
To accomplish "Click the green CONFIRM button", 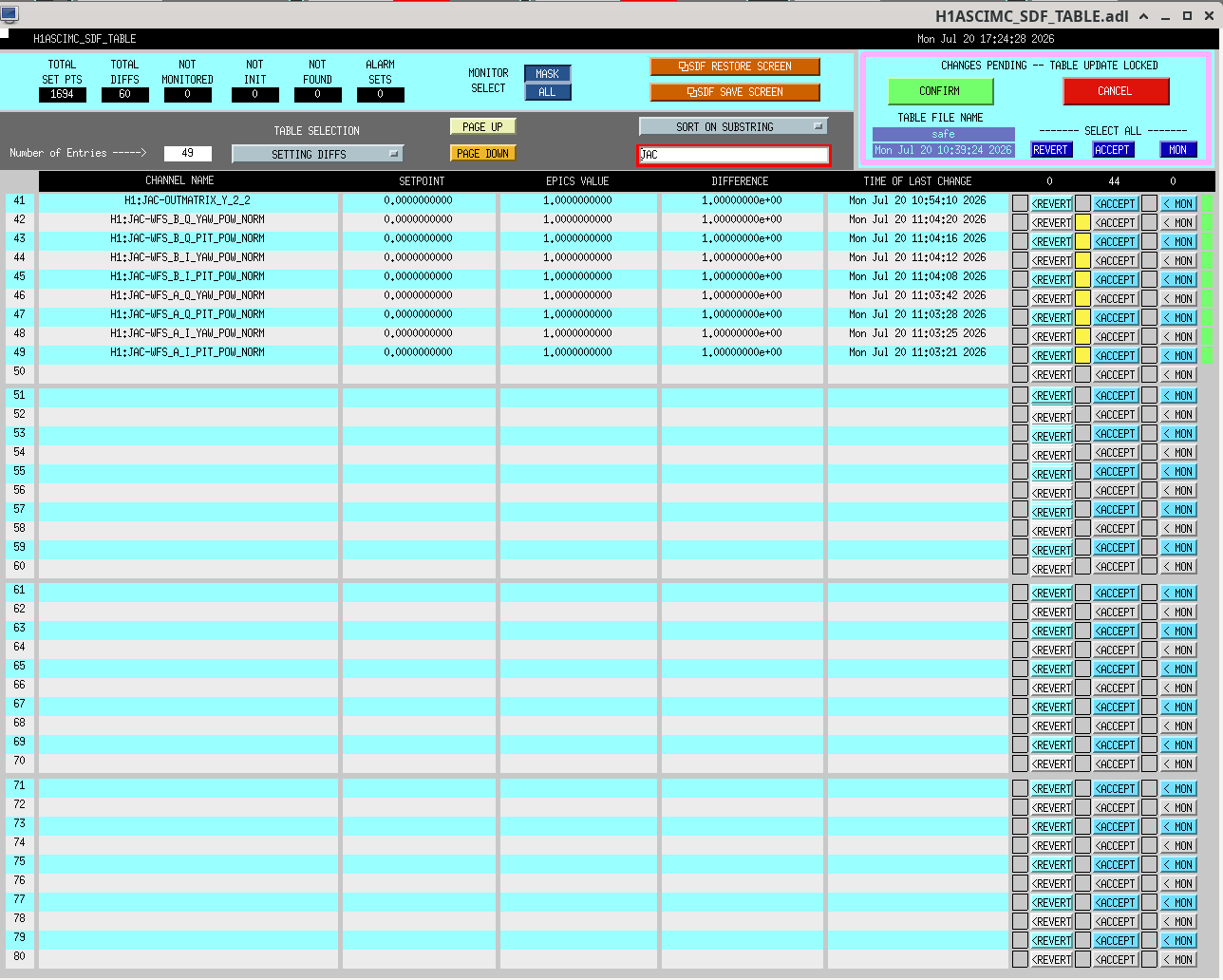I will point(940,91).
